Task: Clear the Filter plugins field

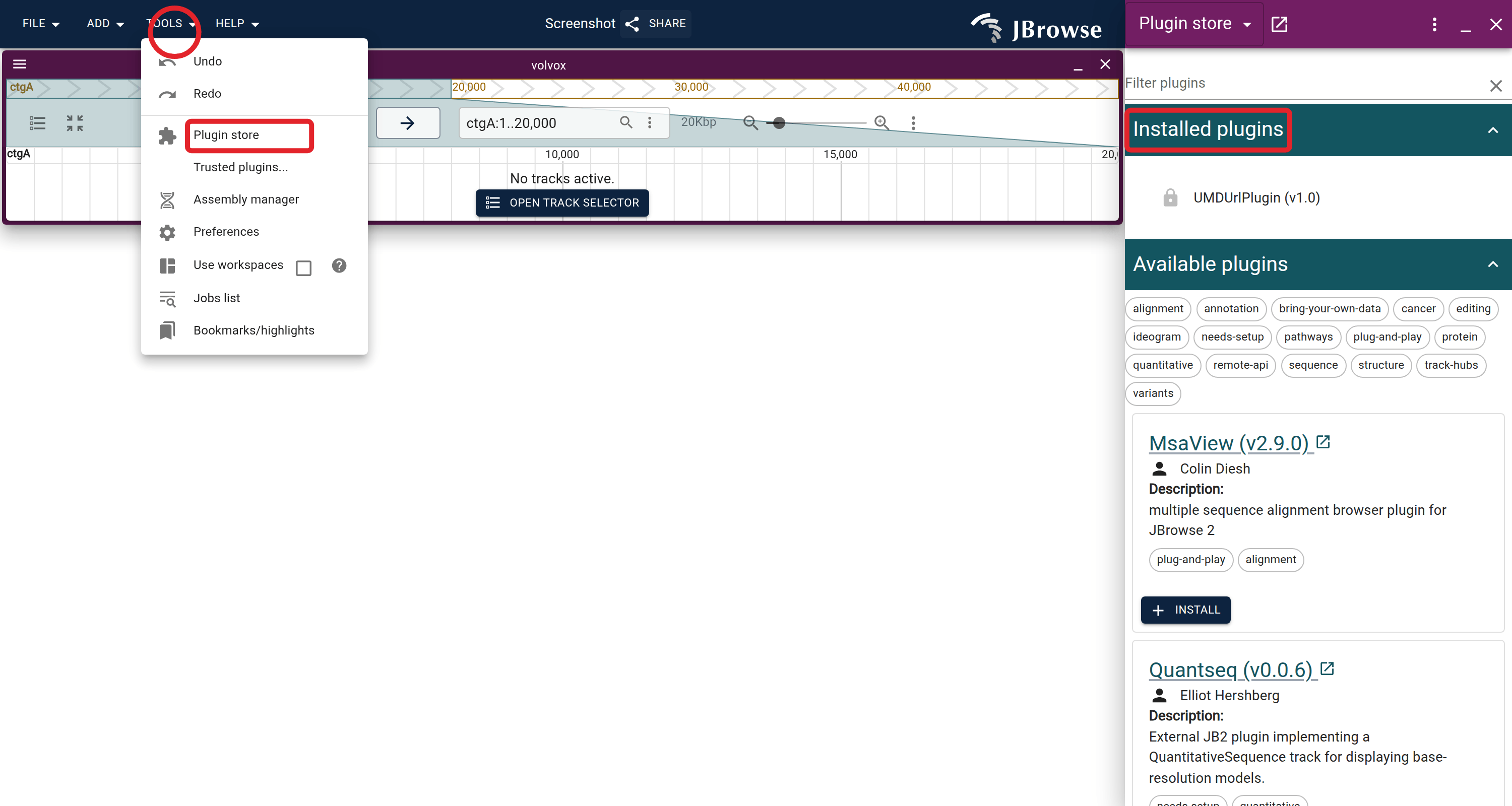Action: tap(1495, 86)
